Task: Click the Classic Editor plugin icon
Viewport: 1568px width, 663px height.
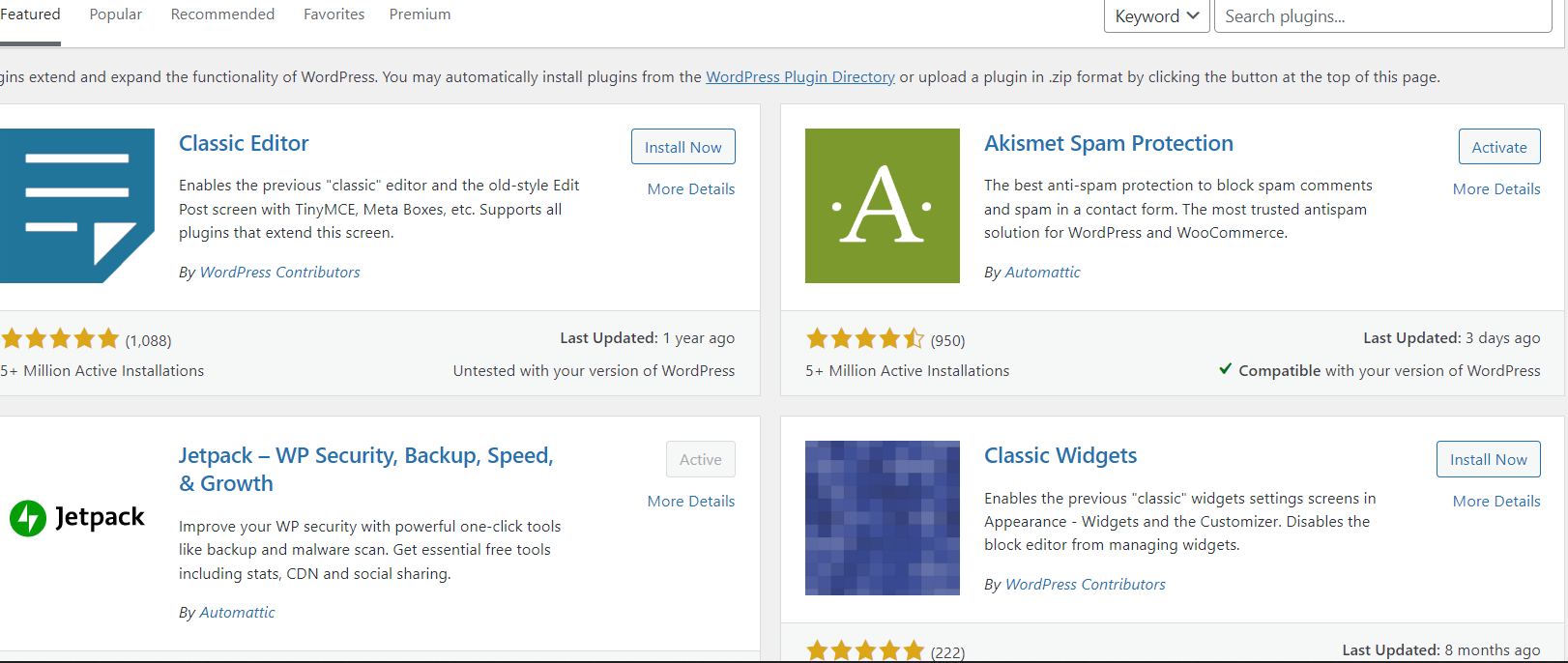Action: coord(77,206)
